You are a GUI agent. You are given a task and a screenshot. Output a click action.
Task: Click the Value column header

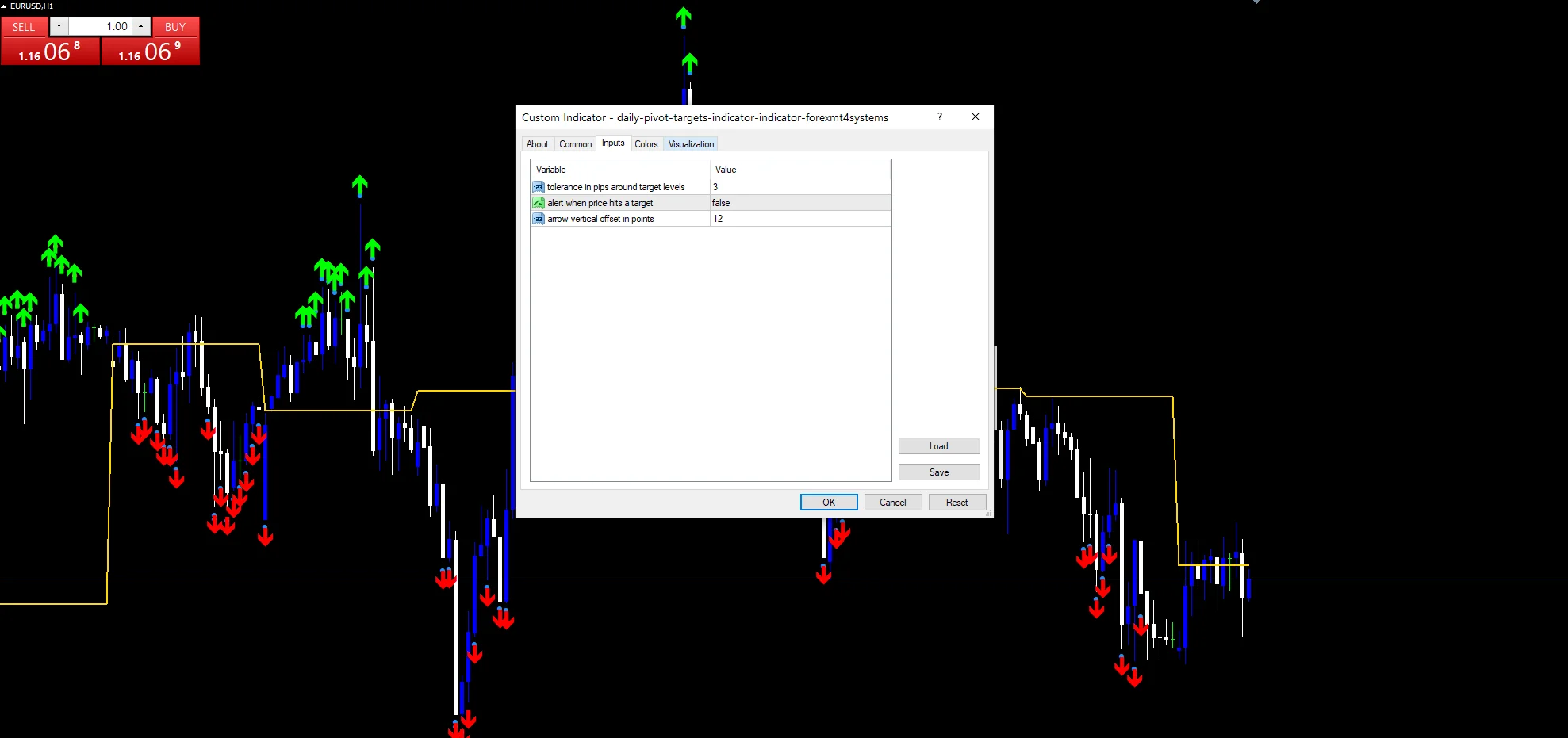coord(800,170)
